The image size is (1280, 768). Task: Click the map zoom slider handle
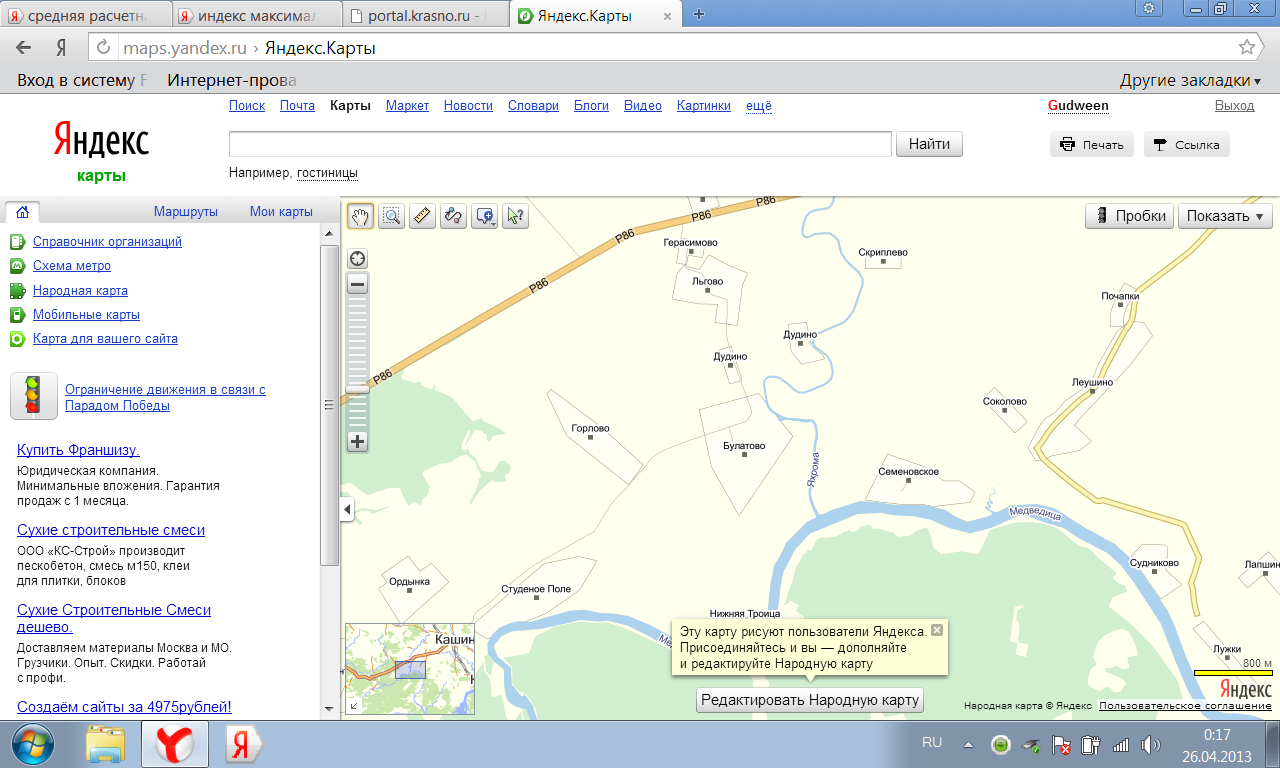(357, 389)
